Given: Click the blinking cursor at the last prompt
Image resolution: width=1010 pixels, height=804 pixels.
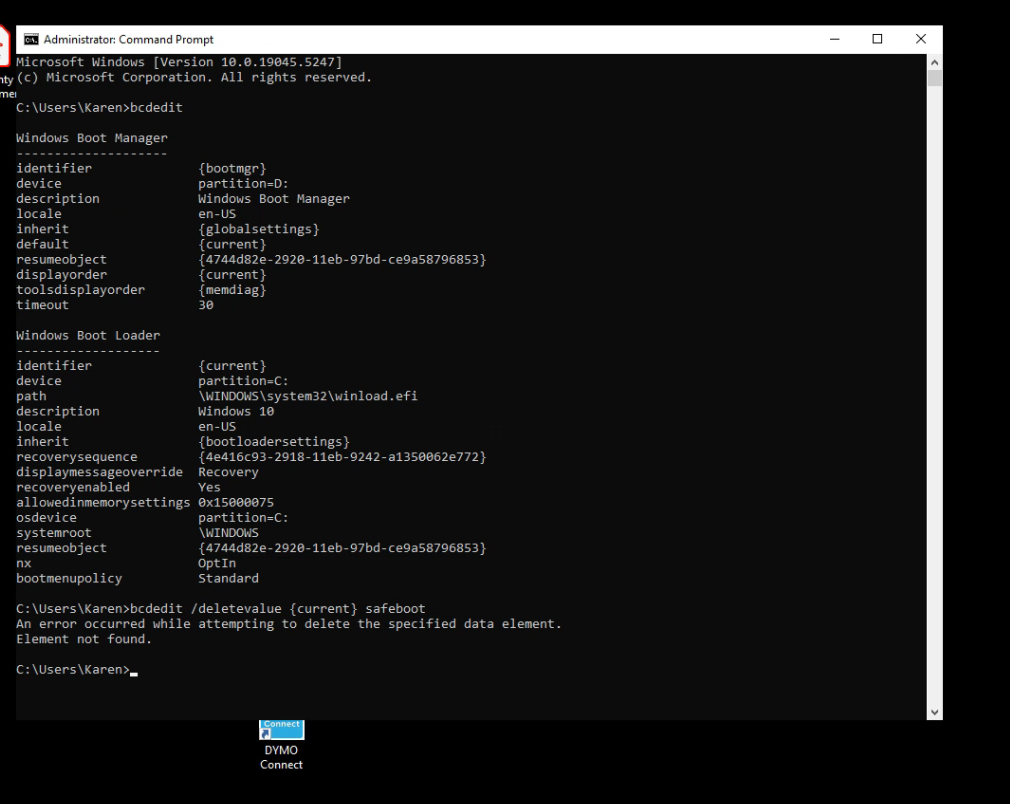Looking at the screenshot, I should (x=134, y=670).
